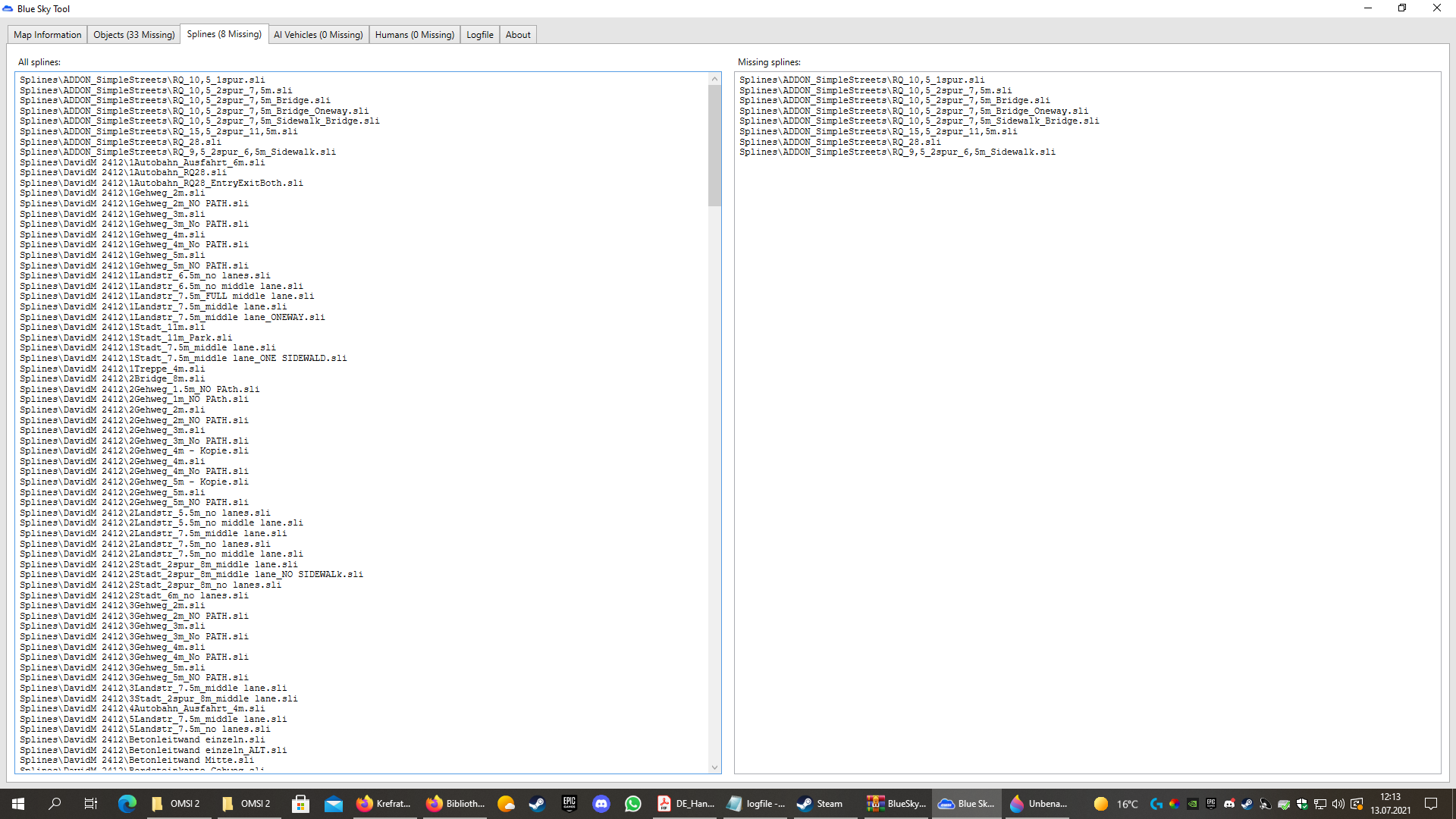Click scroll-up arrow of All splines list
Image resolution: width=1456 pixels, height=819 pixels.
[714, 79]
